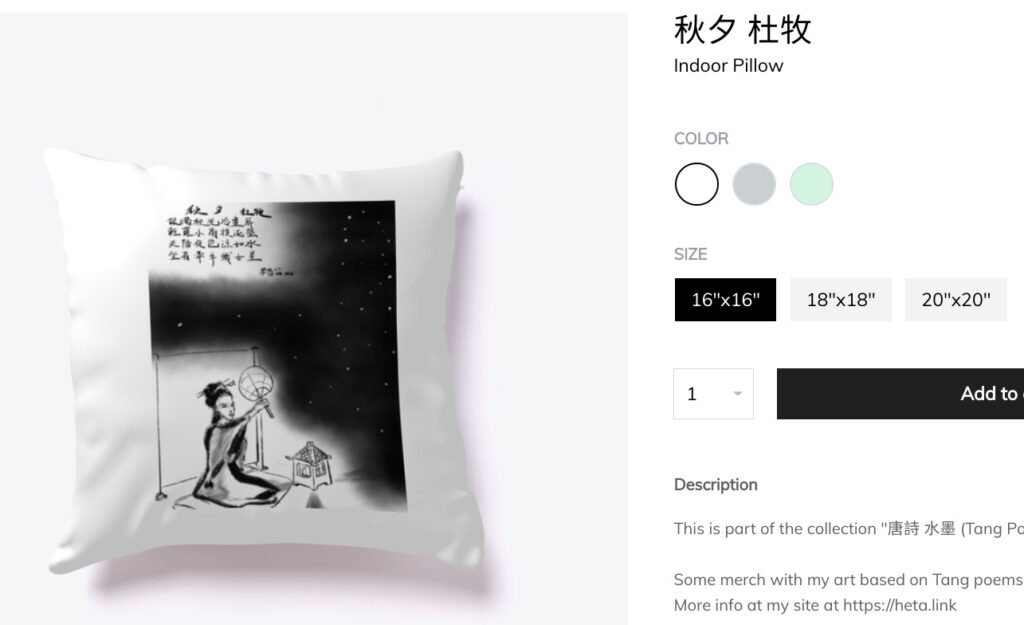Screen dimensions: 1024x625
Task: Select the 16"x16" size option
Action: 725,300
